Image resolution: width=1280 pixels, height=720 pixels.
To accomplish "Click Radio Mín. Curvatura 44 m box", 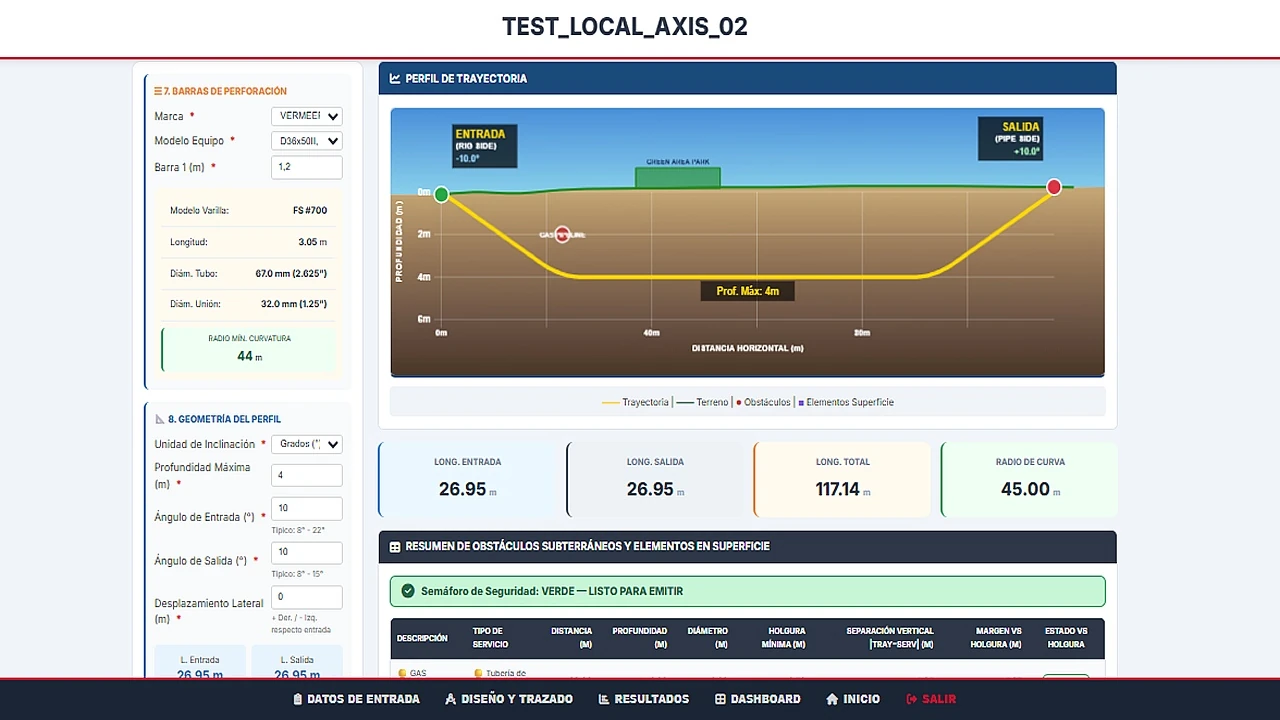I will pos(250,349).
